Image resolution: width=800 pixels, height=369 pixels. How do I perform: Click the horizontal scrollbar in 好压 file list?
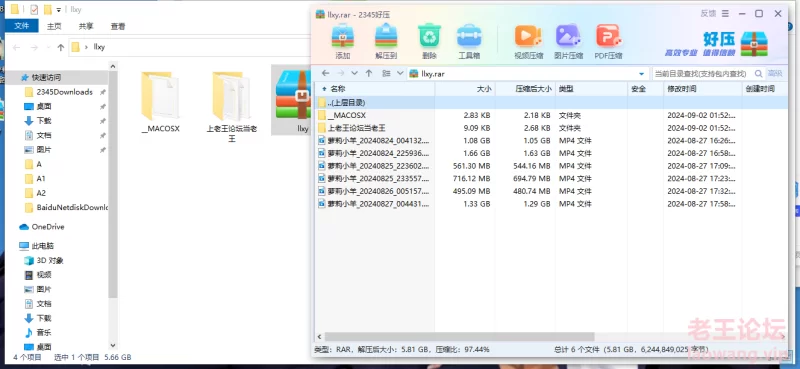(x=459, y=337)
